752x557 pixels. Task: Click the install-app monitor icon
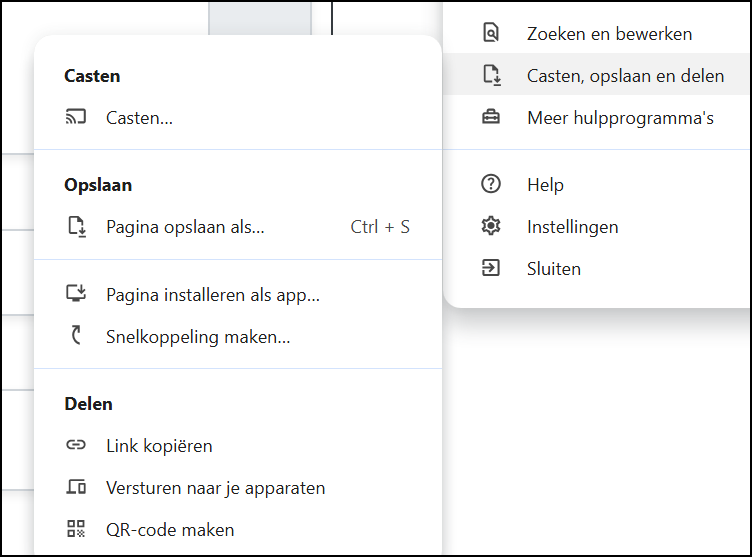[x=76, y=294]
